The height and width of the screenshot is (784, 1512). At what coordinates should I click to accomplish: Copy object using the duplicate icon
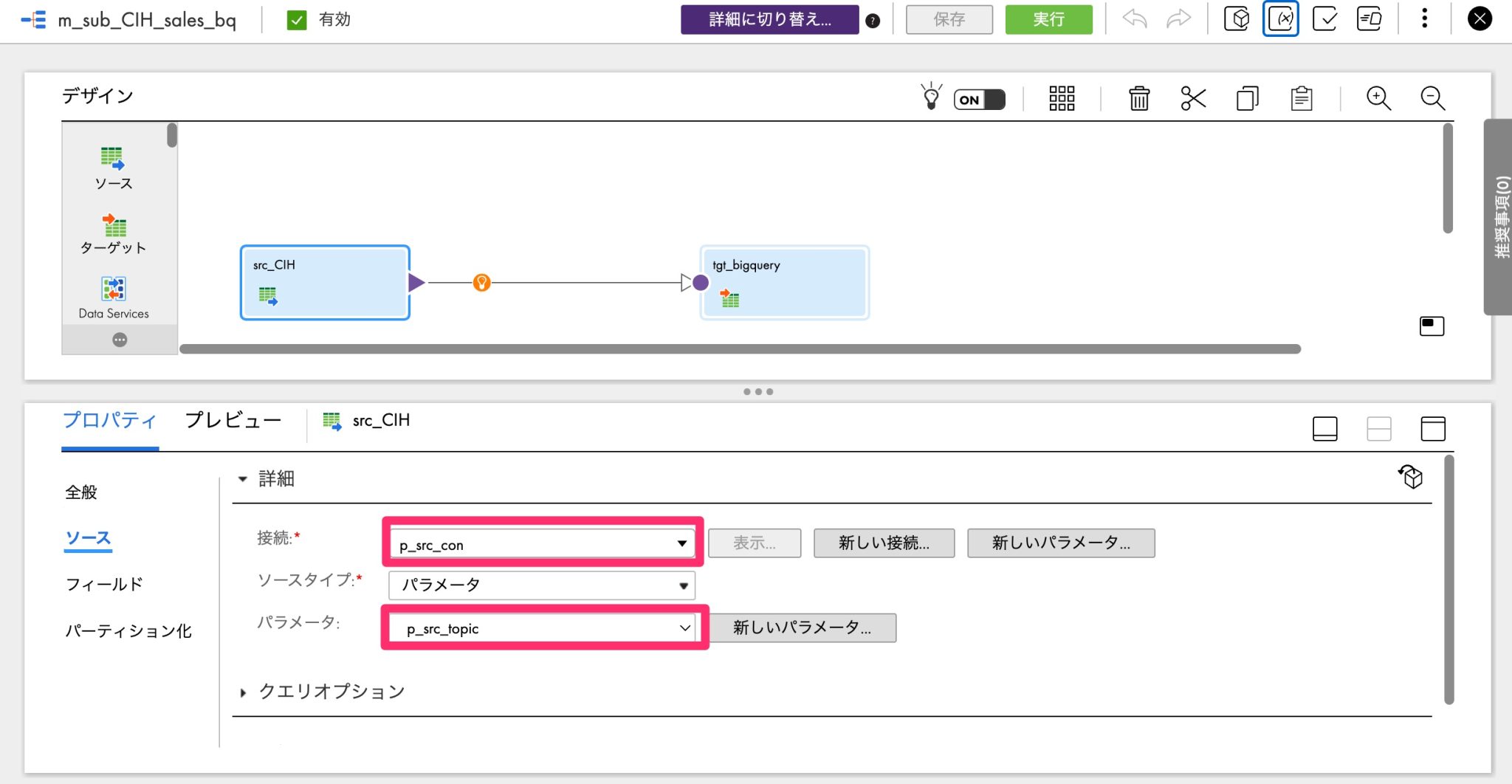pyautogui.click(x=1248, y=98)
